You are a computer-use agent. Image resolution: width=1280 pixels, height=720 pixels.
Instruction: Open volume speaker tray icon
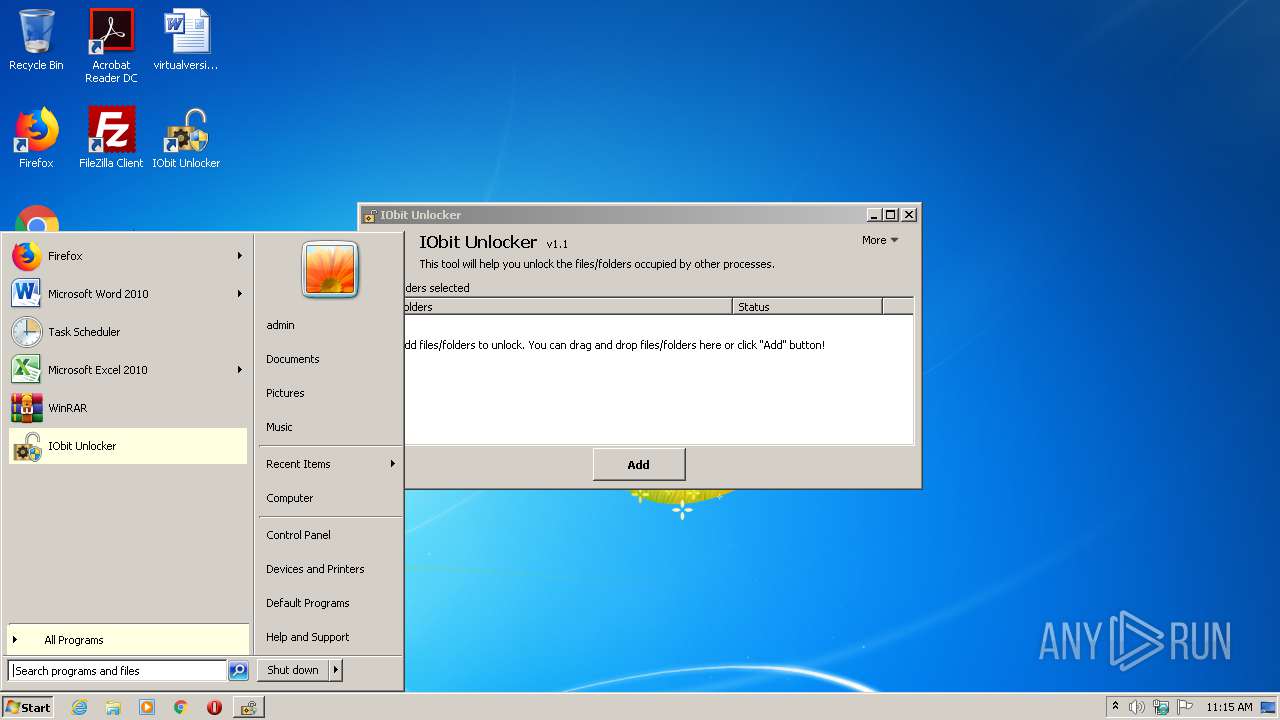[x=1137, y=707]
